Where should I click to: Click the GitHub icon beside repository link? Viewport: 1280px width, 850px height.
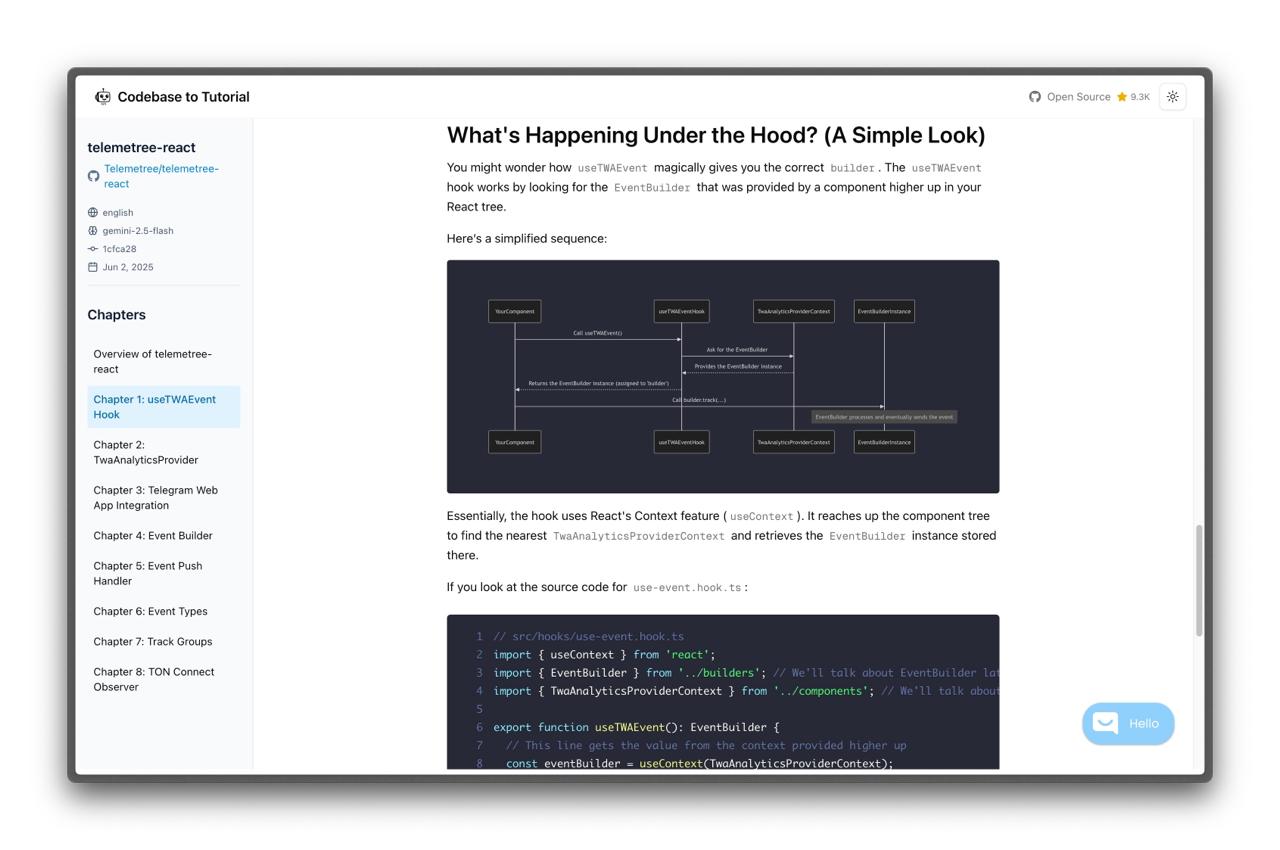93,176
